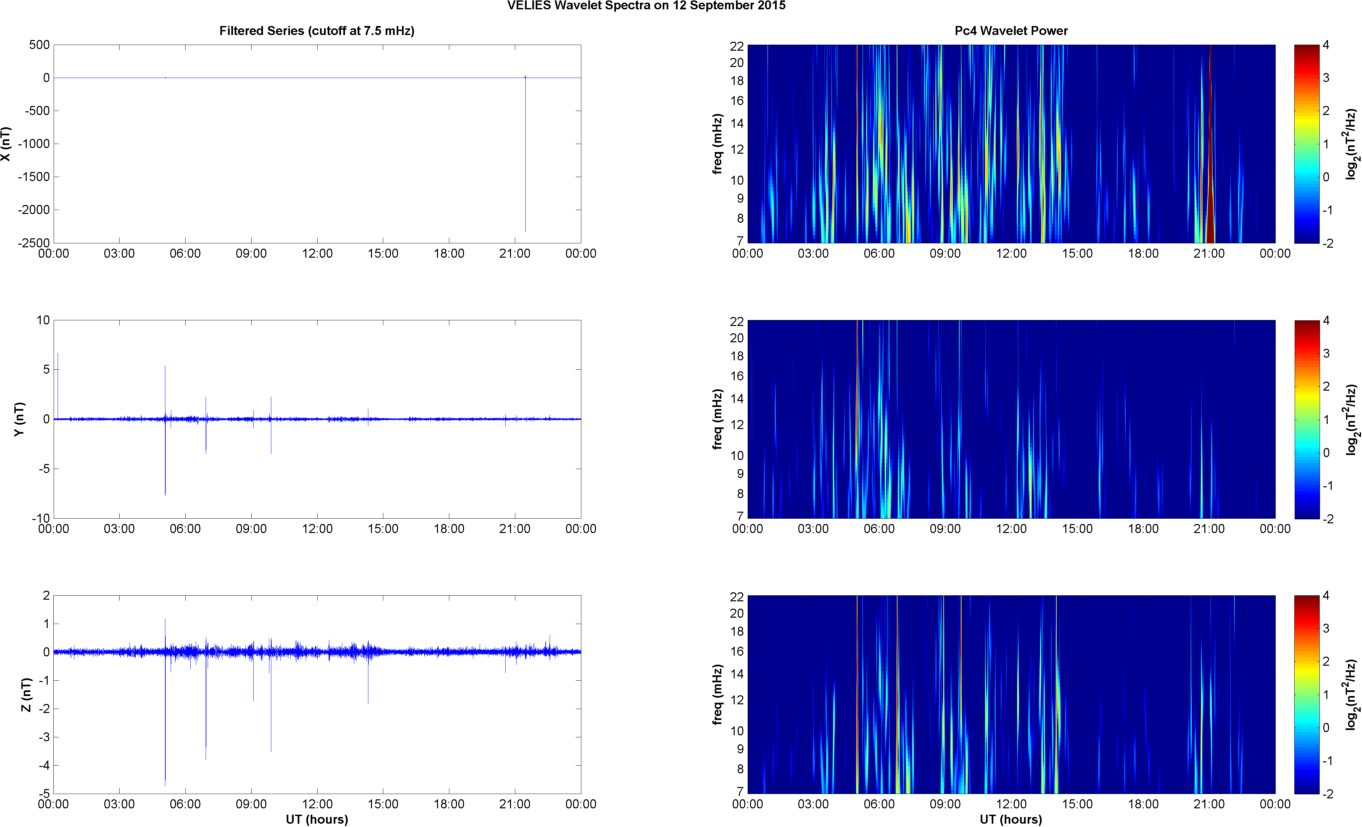Click the UT (hours) label under Z series
Image resolution: width=1362 pixels, height=827 pixels.
(316, 819)
